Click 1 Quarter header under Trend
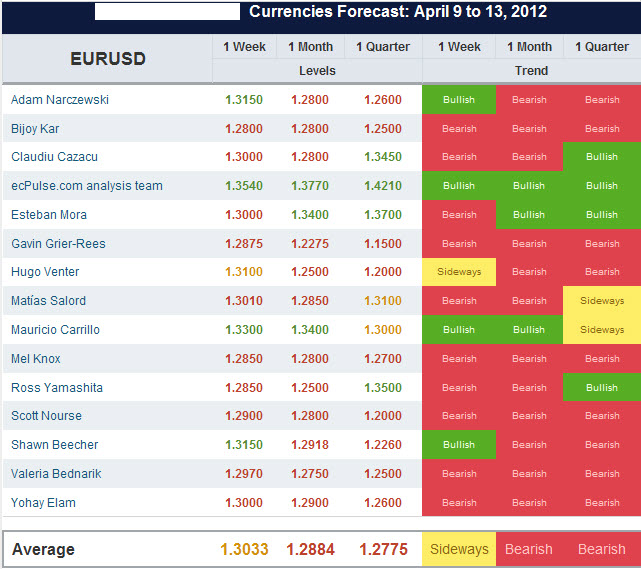This screenshot has height=569, width=641. point(602,47)
